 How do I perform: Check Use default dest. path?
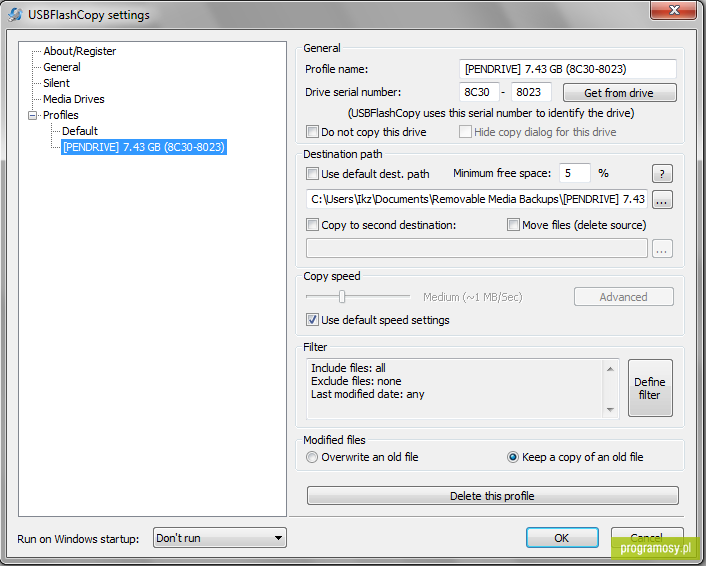tap(312, 174)
